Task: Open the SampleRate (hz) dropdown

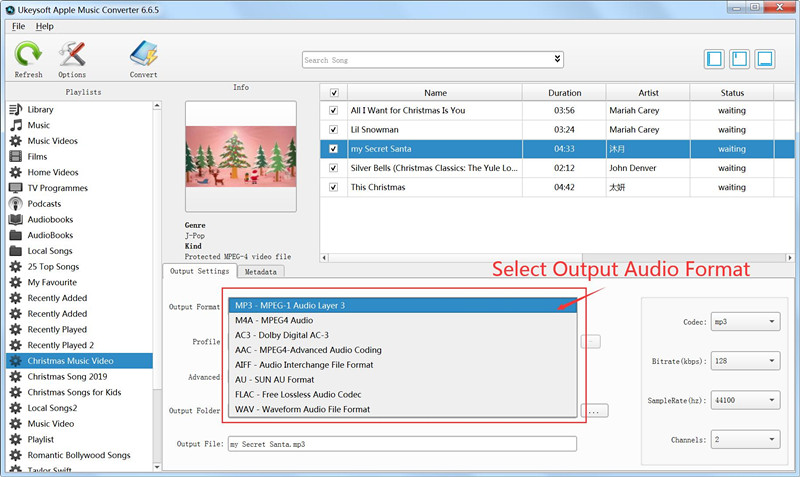Action: (x=745, y=400)
